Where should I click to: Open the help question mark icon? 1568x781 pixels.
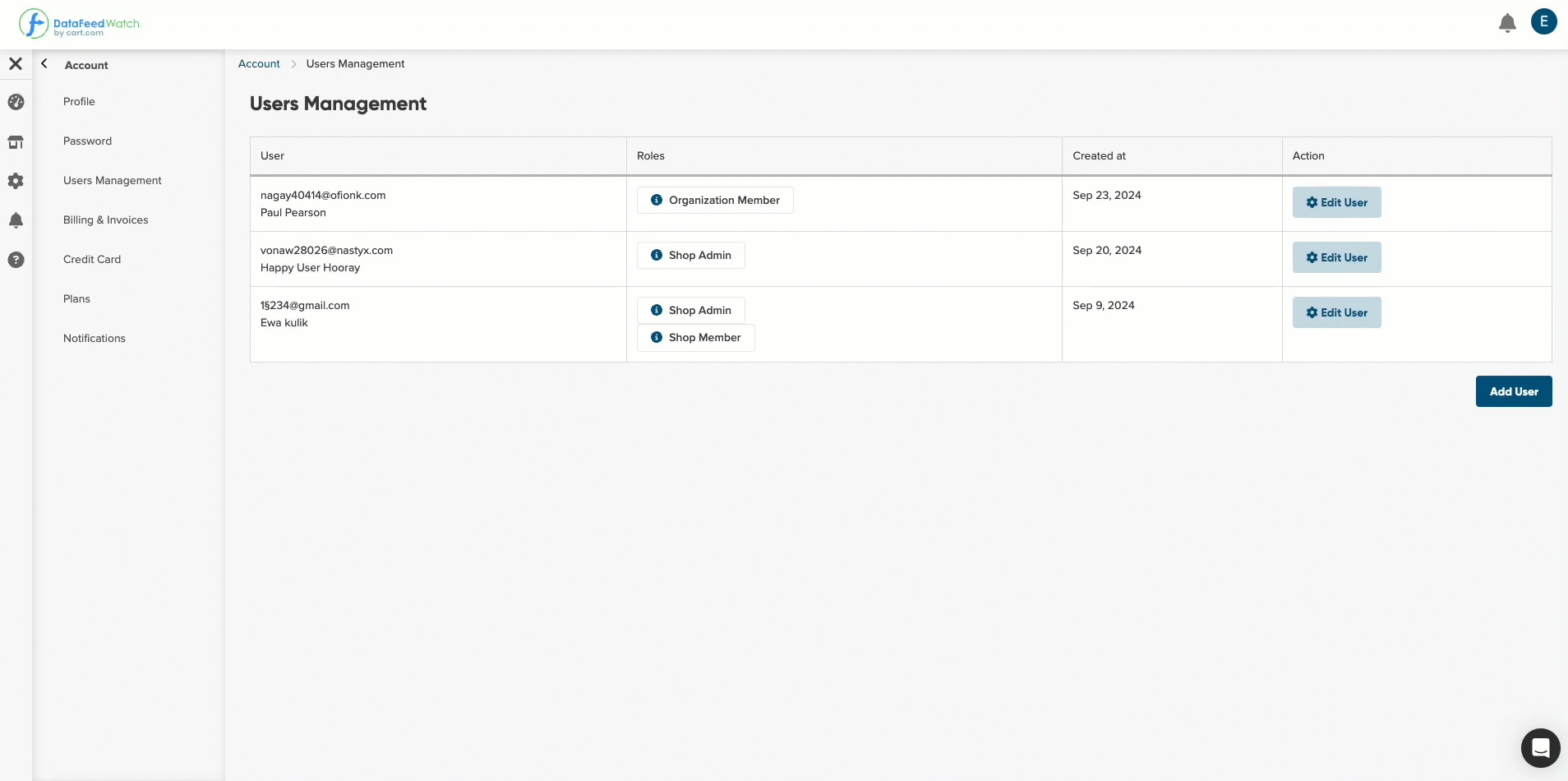point(16,260)
